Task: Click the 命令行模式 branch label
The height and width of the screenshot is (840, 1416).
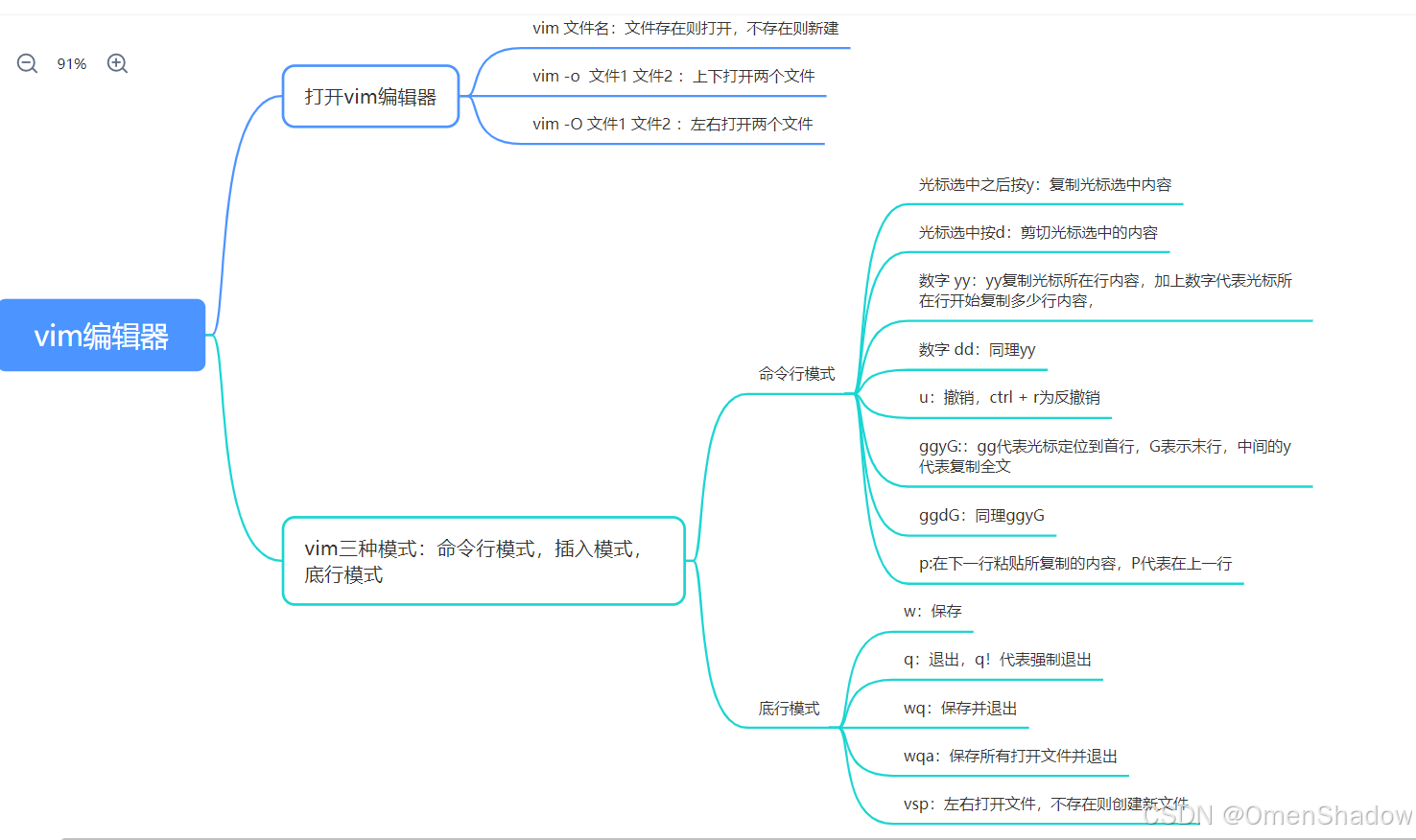Action: 797,374
